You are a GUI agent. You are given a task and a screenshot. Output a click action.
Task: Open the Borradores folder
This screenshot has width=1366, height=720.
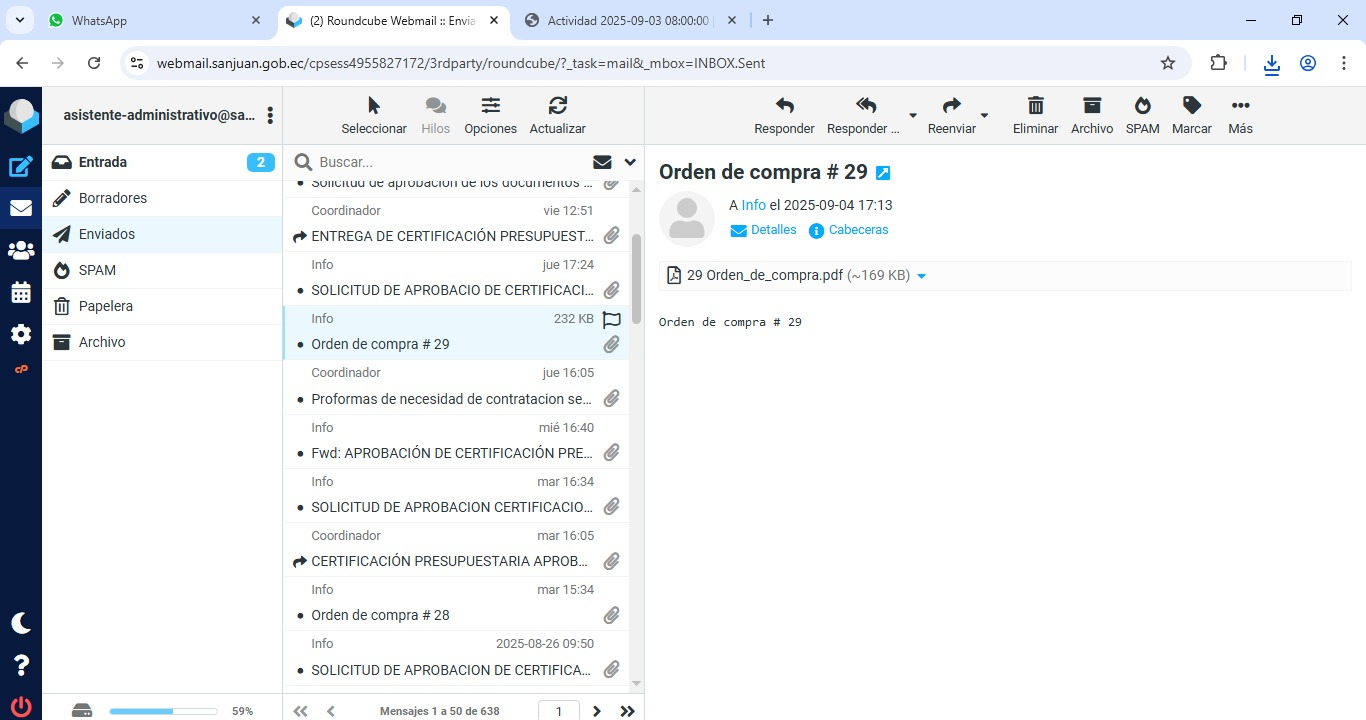click(x=113, y=198)
